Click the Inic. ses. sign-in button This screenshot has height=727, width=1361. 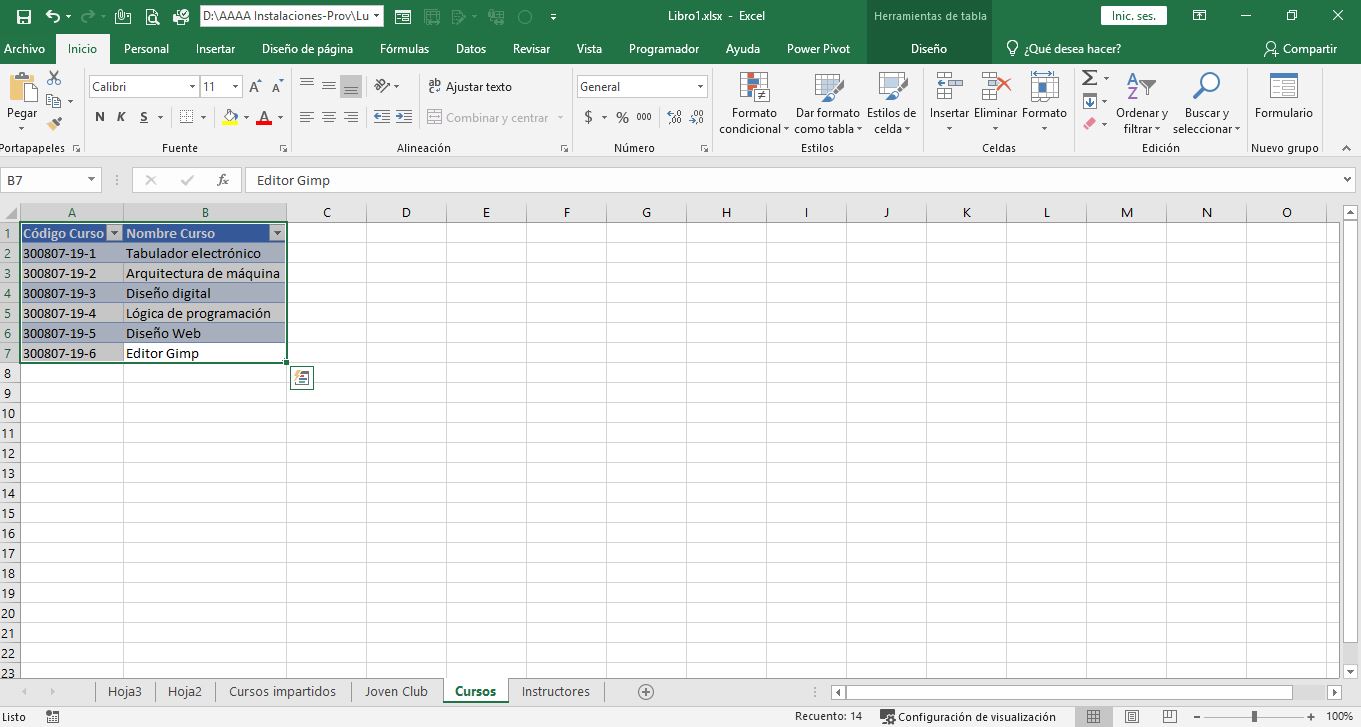1133,16
